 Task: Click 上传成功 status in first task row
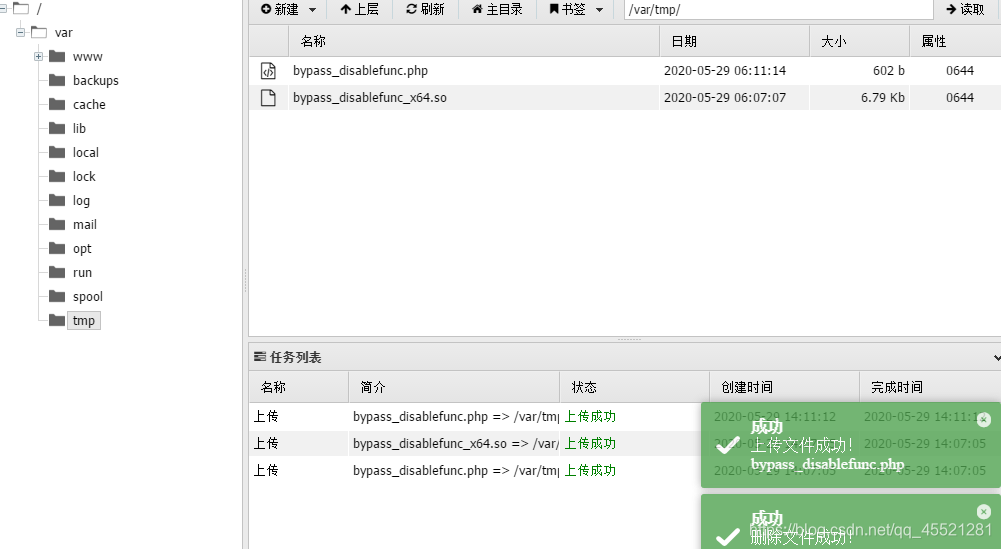[x=590, y=417]
